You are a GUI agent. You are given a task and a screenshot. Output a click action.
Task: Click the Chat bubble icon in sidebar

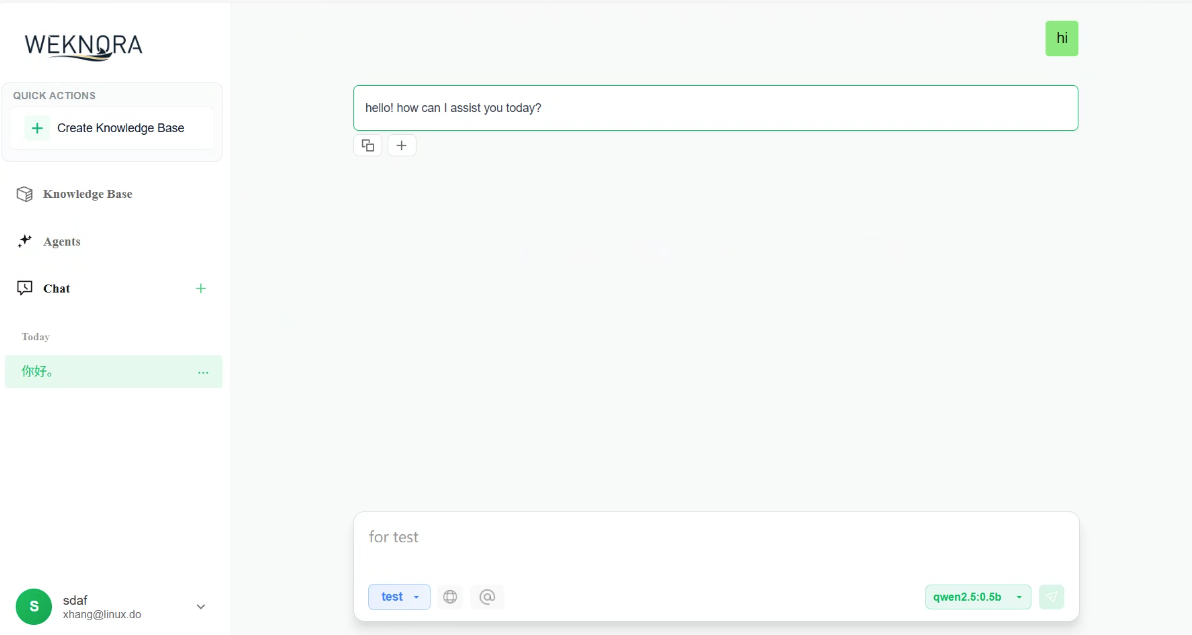pos(24,288)
